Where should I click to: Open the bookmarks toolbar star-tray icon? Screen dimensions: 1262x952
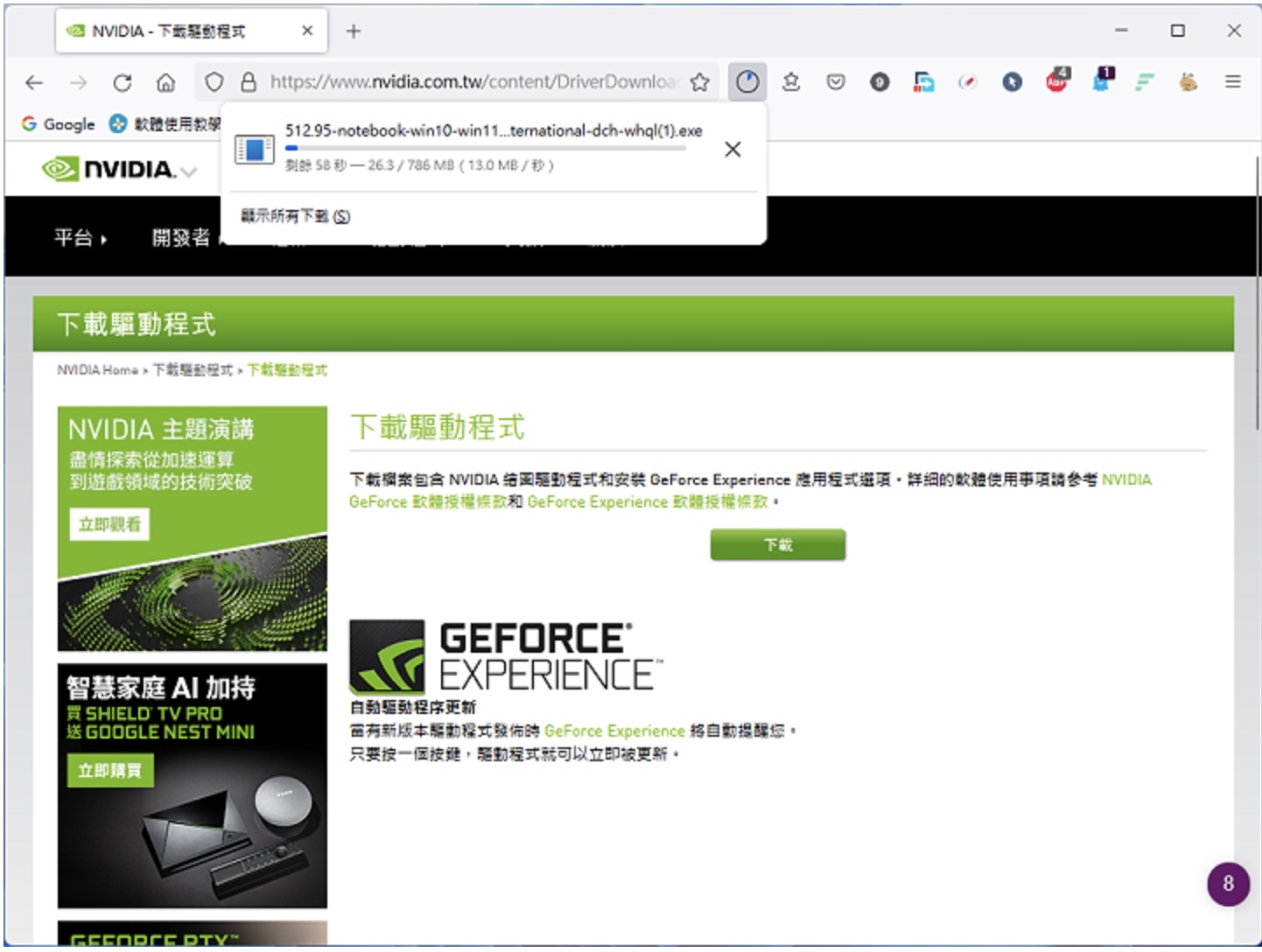pyautogui.click(x=791, y=82)
